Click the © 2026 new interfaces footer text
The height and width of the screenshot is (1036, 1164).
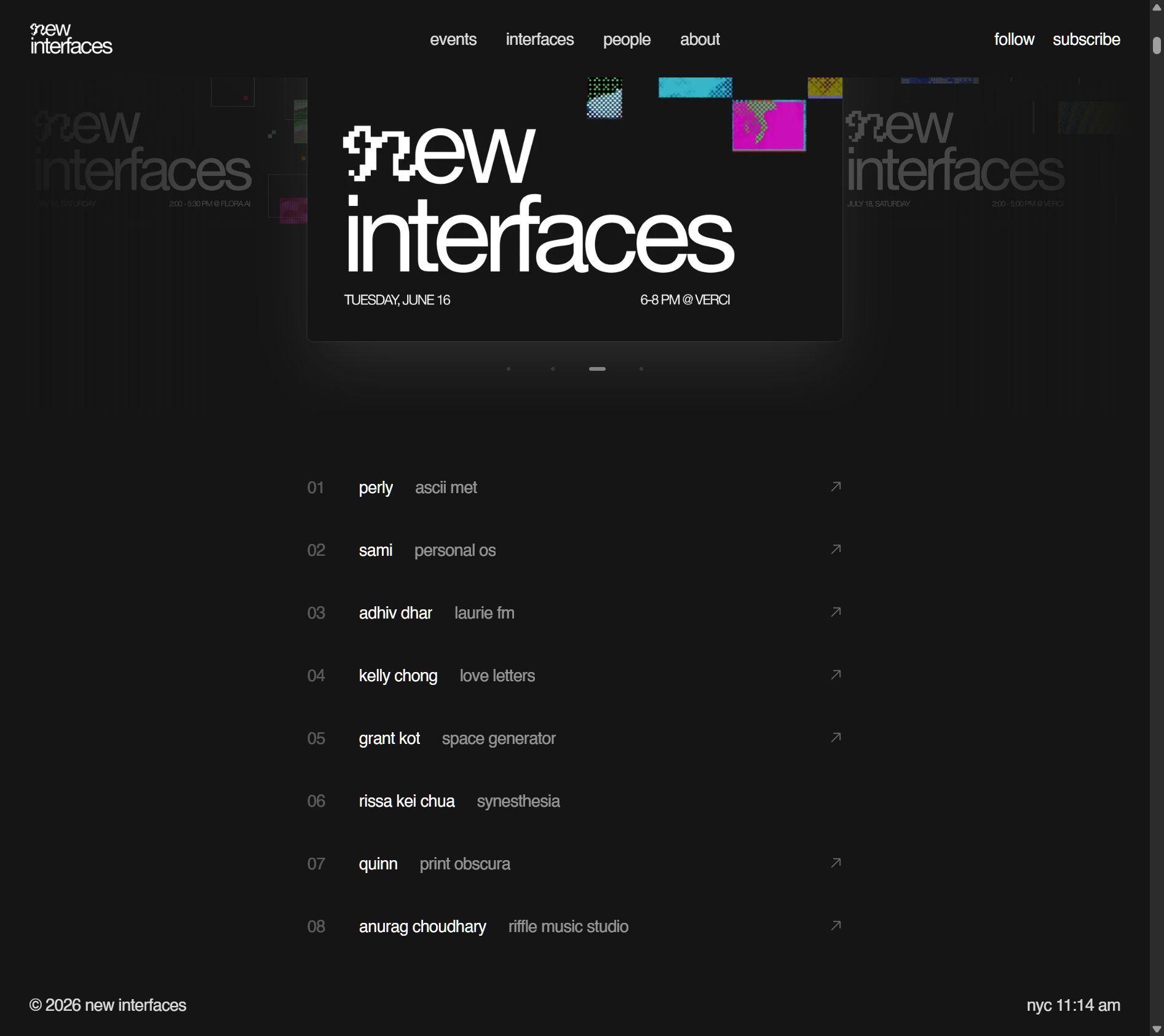pos(108,1005)
